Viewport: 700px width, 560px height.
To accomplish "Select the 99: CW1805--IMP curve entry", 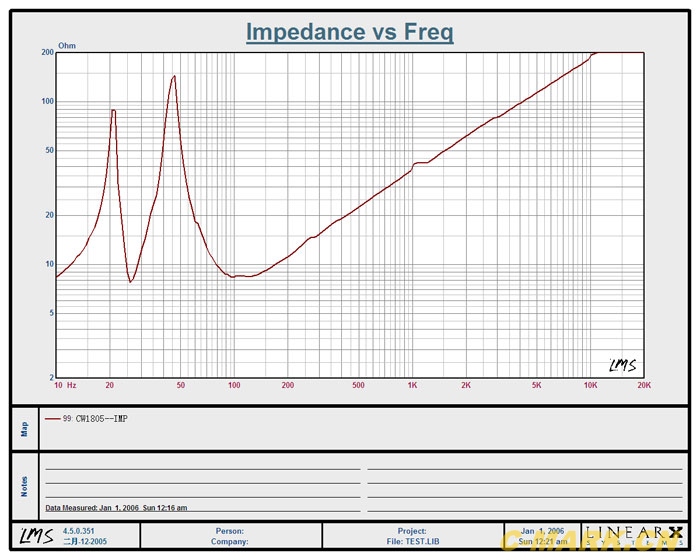I will (x=94, y=419).
